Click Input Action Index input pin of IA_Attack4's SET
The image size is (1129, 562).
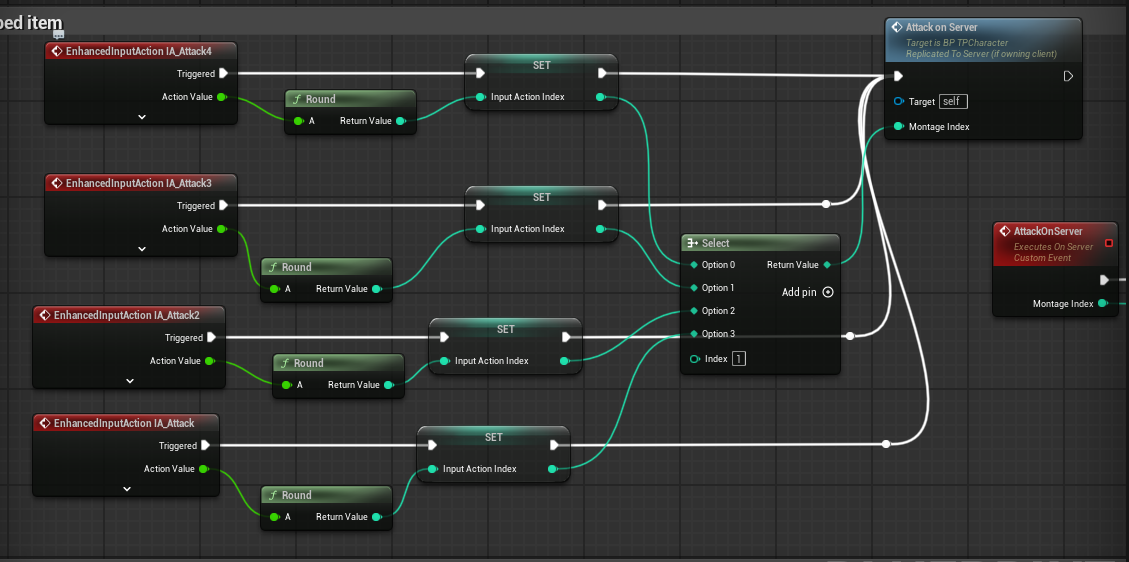tap(479, 97)
